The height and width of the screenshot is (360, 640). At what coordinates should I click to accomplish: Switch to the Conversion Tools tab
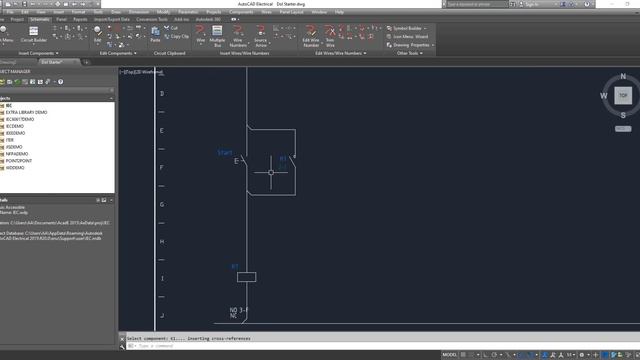tap(152, 19)
